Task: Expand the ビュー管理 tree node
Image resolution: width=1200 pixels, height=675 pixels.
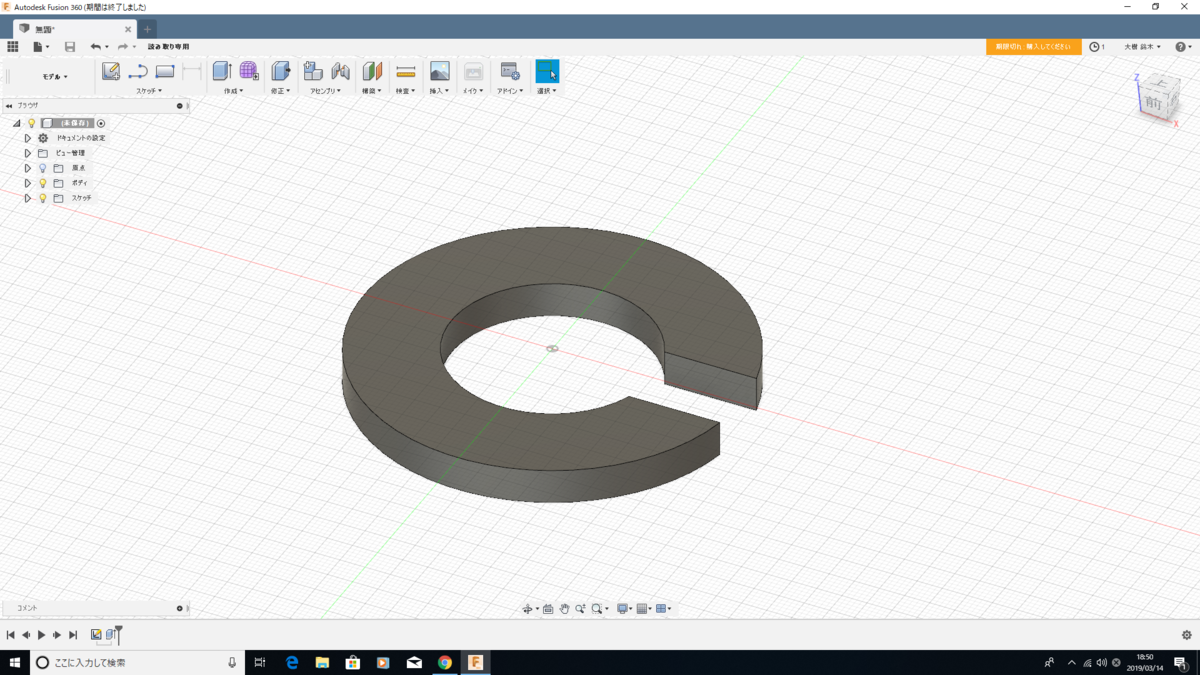Action: (x=28, y=153)
